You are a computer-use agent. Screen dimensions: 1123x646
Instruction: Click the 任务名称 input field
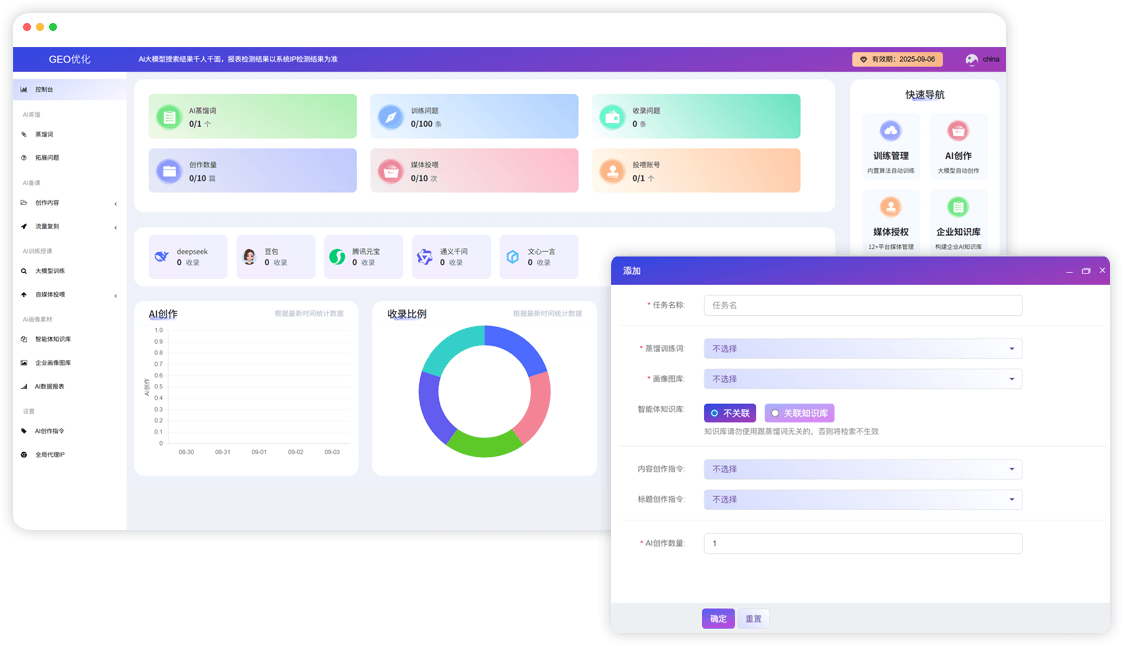[x=862, y=305]
